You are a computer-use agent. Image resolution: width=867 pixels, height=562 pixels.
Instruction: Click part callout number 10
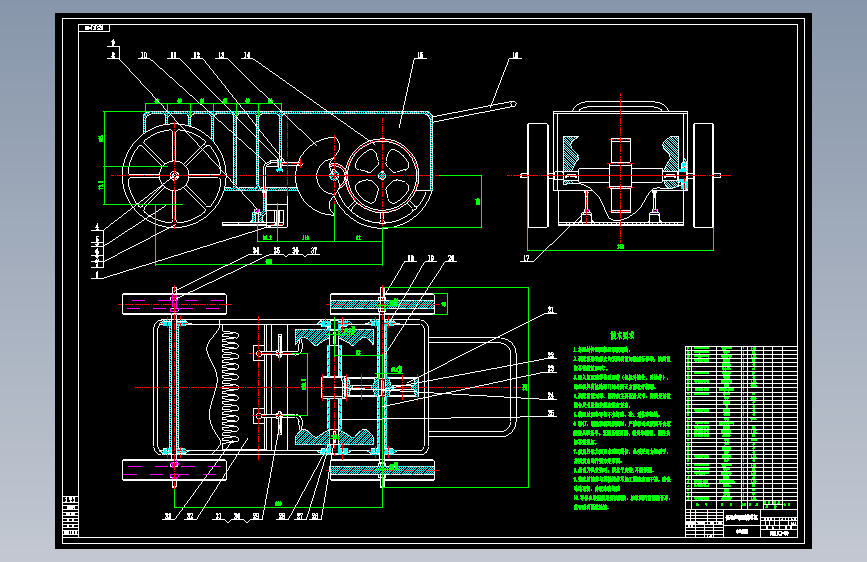click(x=144, y=55)
